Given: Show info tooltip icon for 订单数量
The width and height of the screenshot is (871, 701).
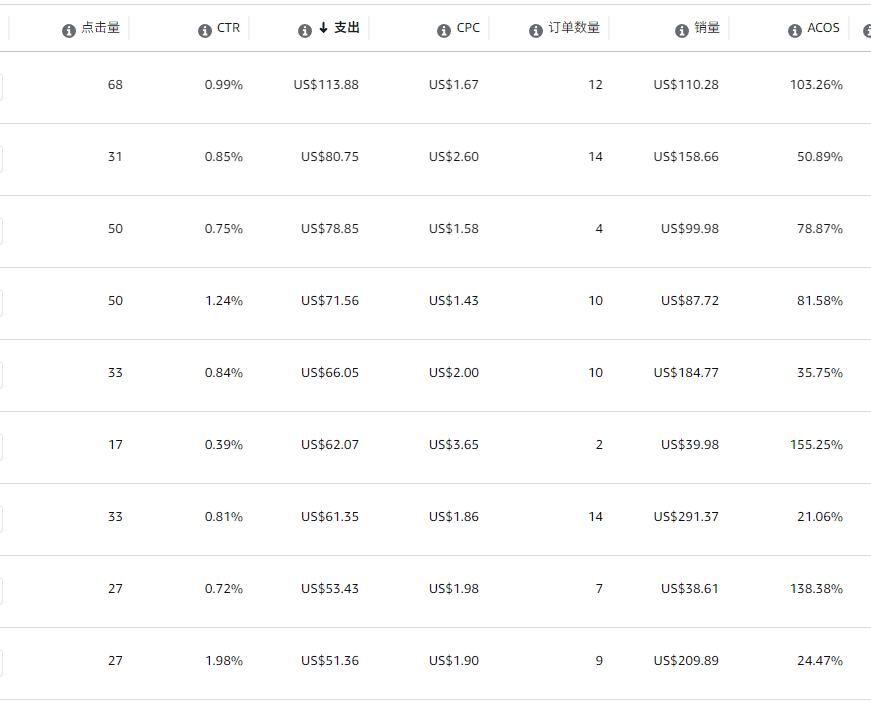Looking at the screenshot, I should point(536,31).
